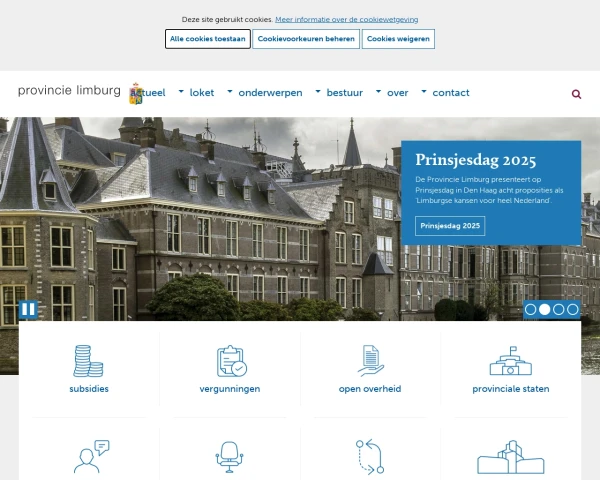Open the subsidies coin stack icon
Image resolution: width=600 pixels, height=480 pixels.
[88, 361]
